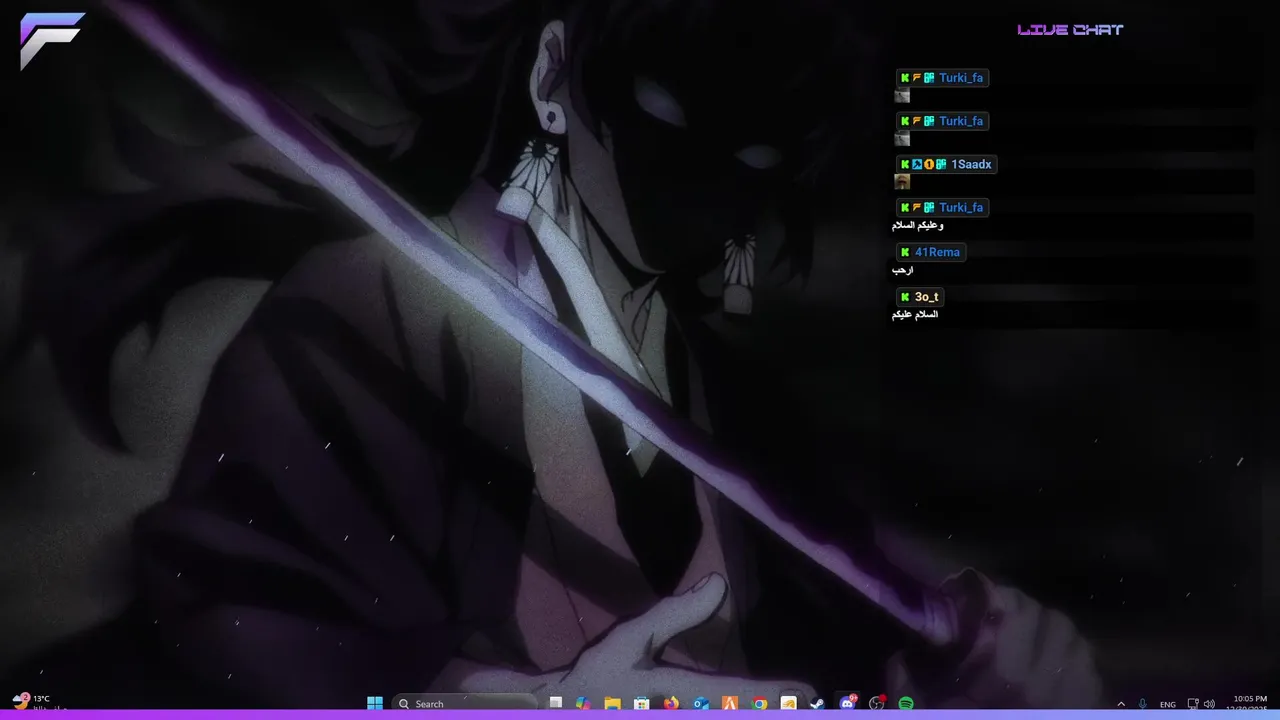
Task: Click username 3o_t in the live chat
Action: (927, 297)
